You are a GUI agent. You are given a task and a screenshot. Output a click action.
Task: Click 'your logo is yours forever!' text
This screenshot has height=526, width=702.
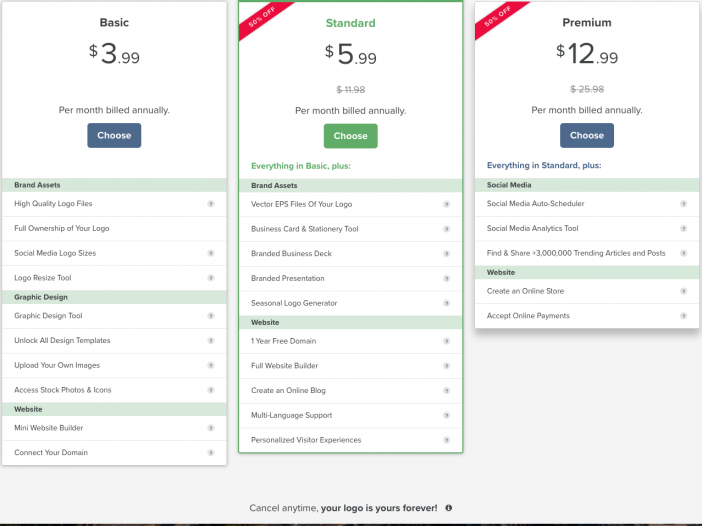pyautogui.click(x=379, y=508)
